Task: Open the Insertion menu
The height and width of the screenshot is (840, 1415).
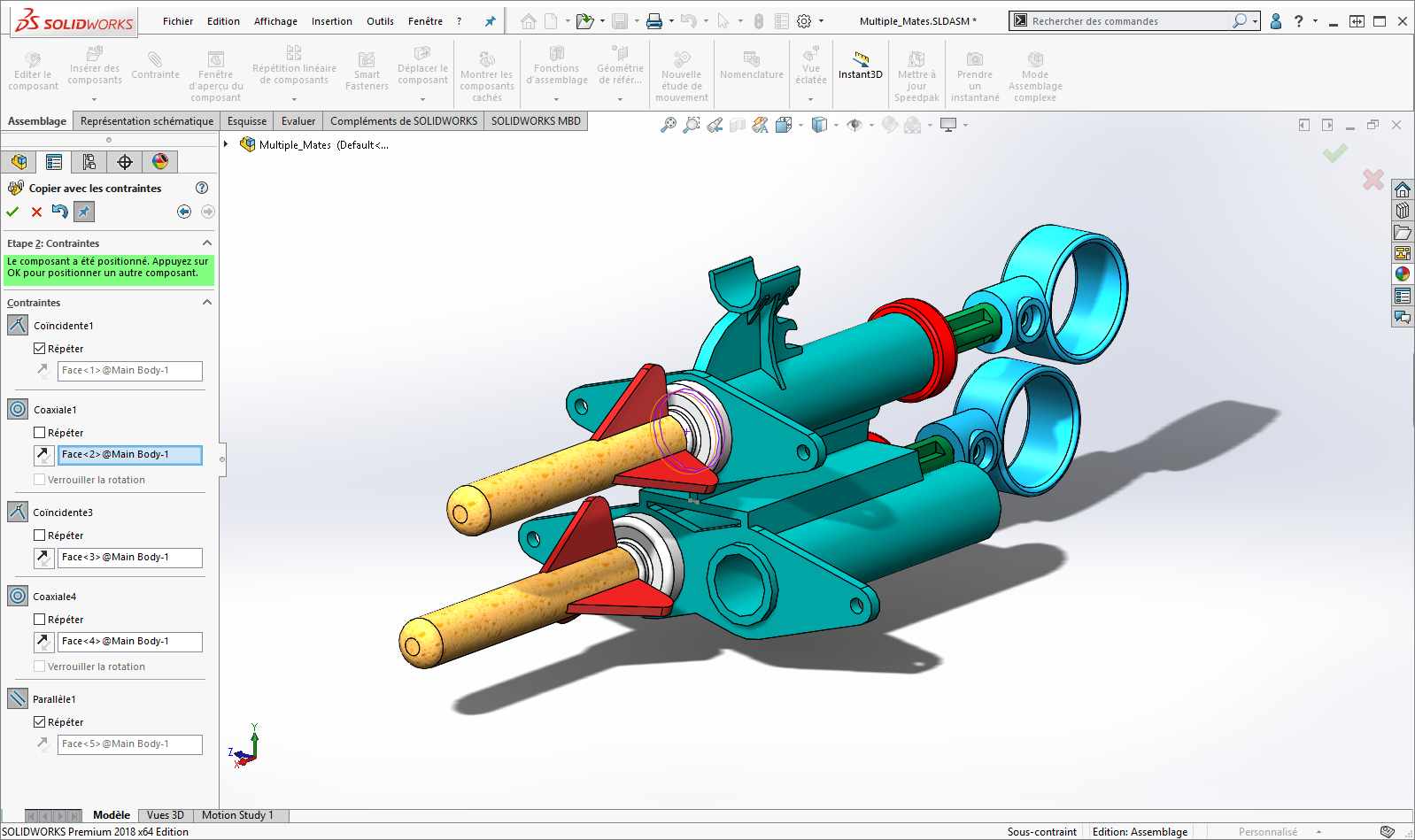Action: [332, 21]
